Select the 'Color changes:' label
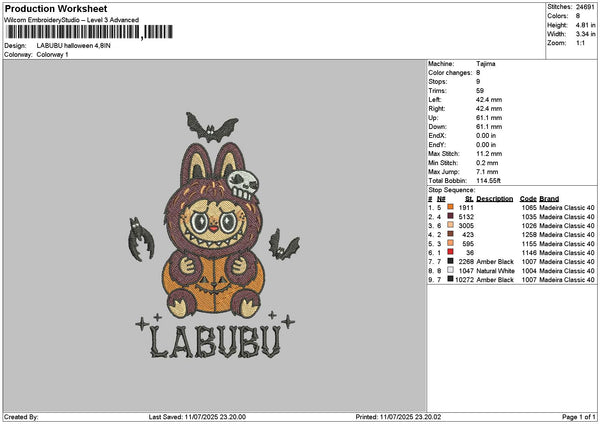This screenshot has height=424, width=600. click(450, 73)
